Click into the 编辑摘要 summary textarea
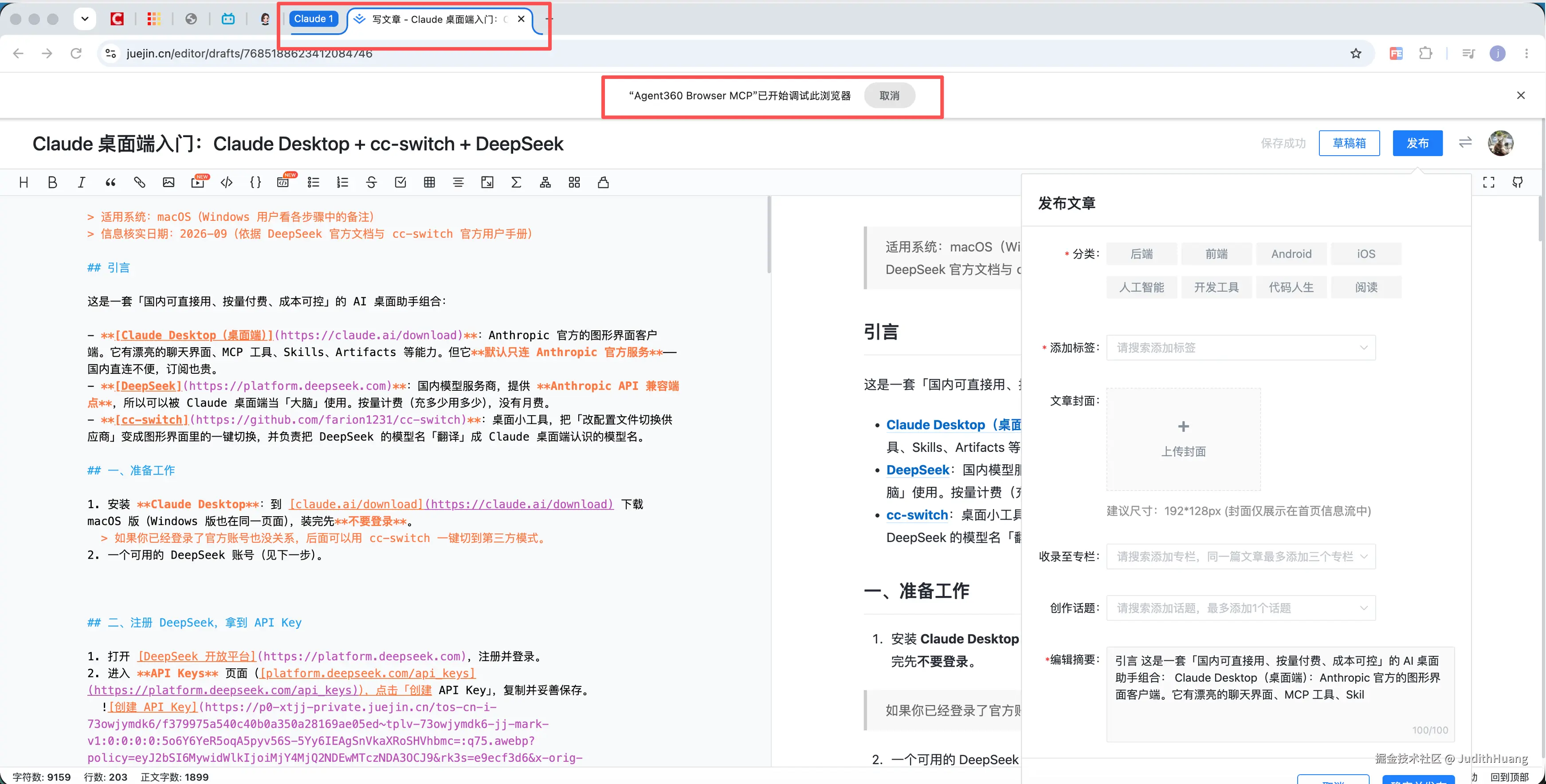 pyautogui.click(x=1280, y=694)
